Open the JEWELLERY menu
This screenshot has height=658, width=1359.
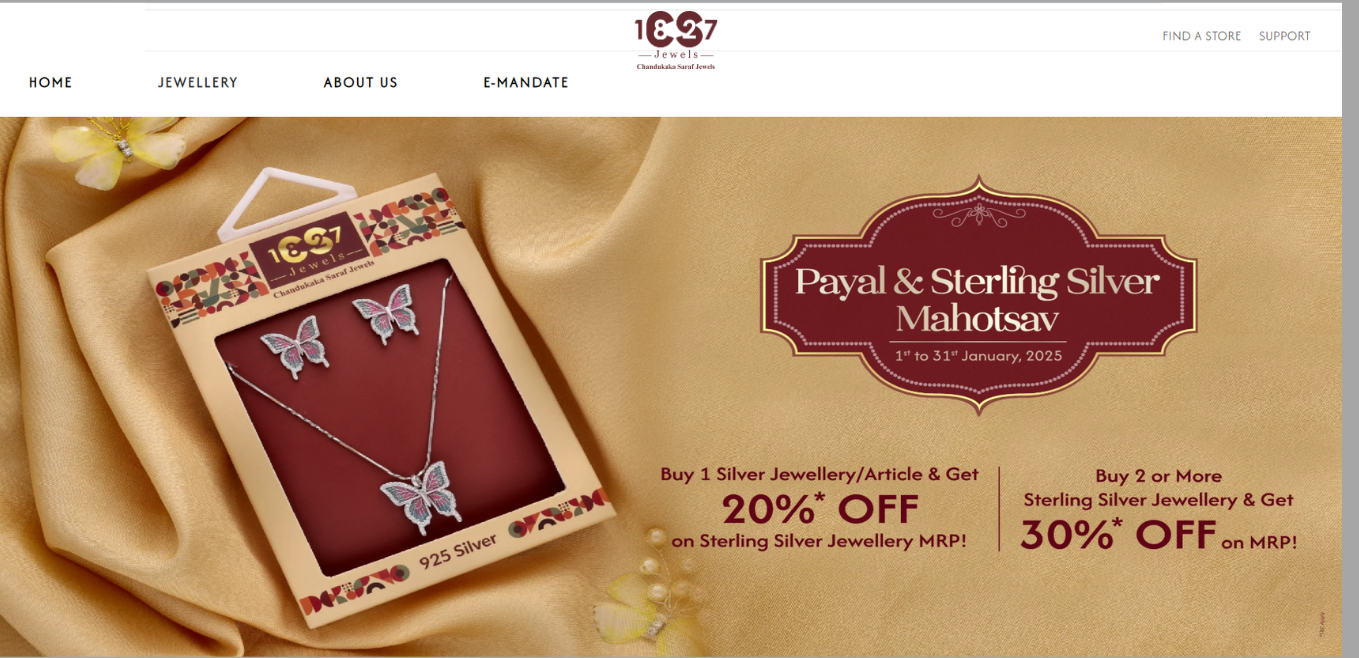pos(198,83)
